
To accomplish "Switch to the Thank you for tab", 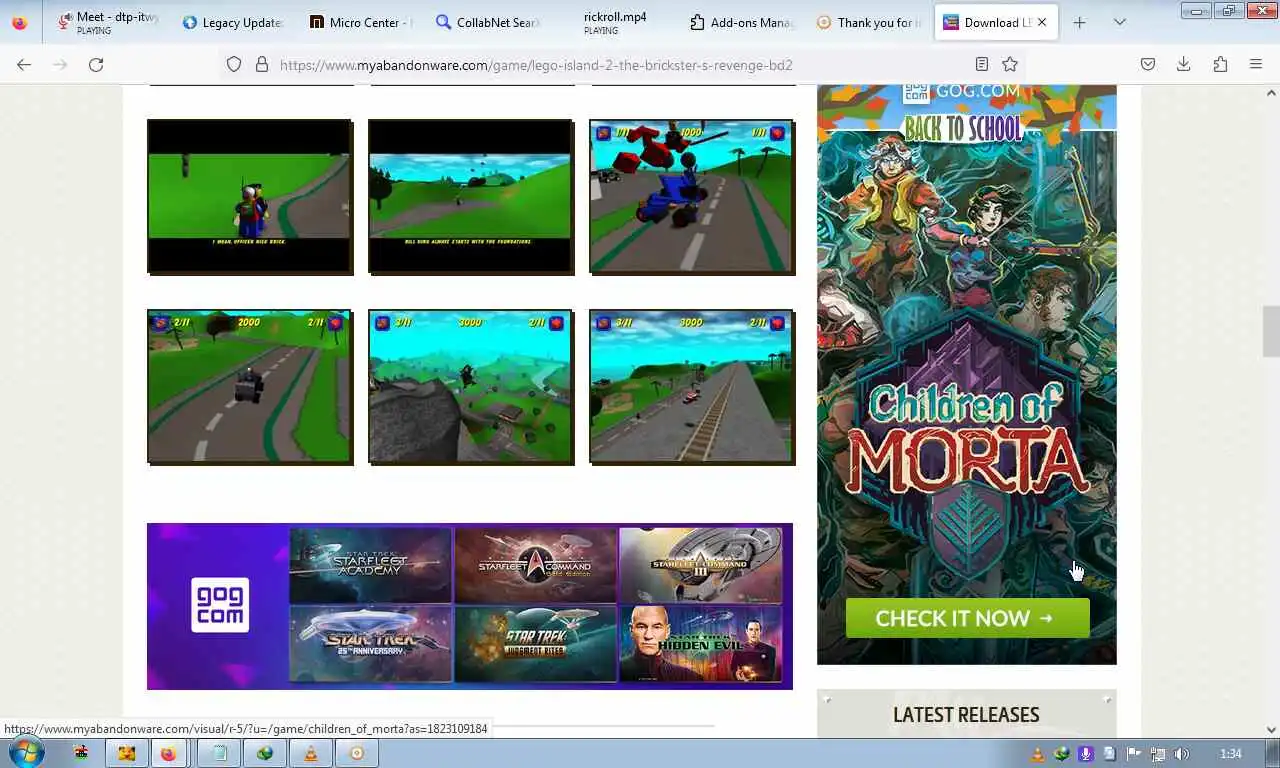I will click(868, 22).
